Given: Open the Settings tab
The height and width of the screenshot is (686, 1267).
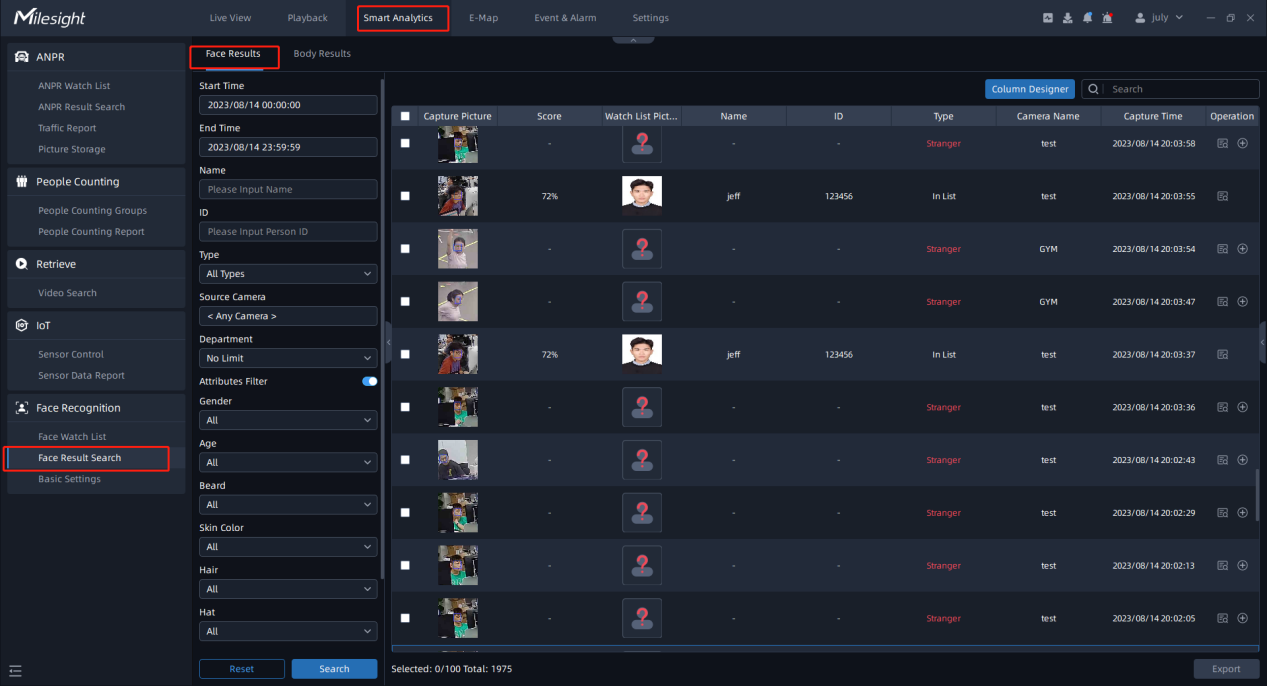Looking at the screenshot, I should pos(650,18).
